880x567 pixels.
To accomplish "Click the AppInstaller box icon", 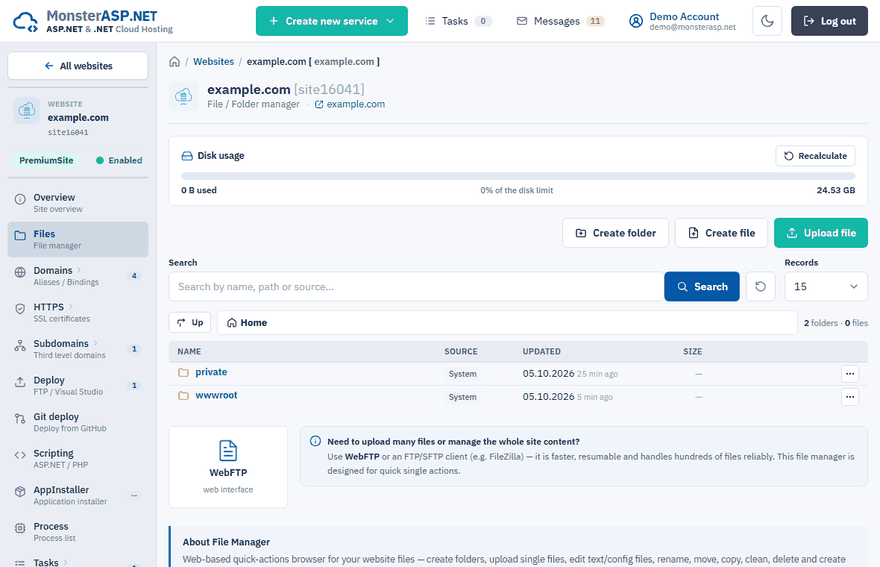I will [20, 491].
